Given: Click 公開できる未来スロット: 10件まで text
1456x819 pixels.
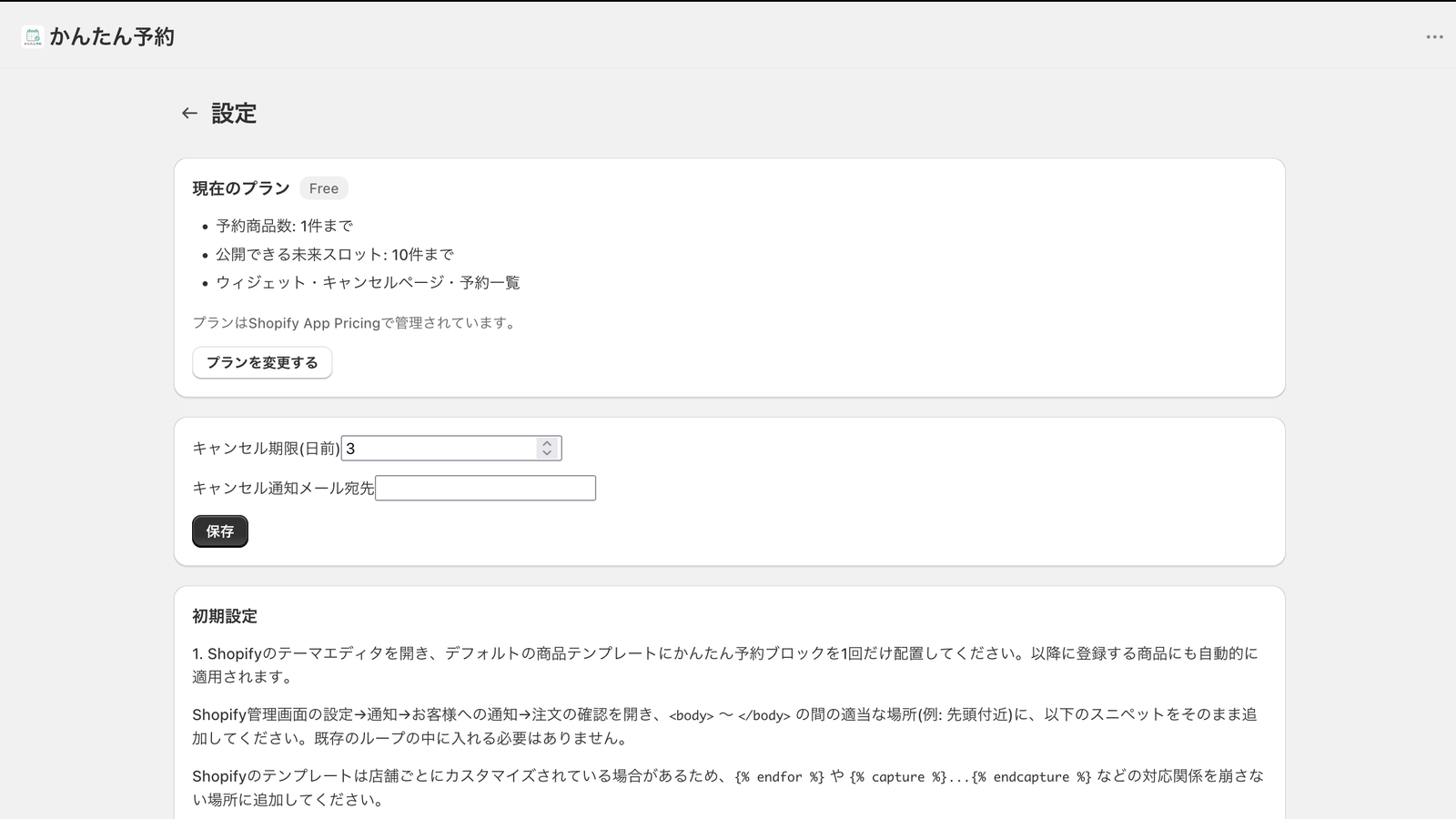Looking at the screenshot, I should [x=334, y=254].
